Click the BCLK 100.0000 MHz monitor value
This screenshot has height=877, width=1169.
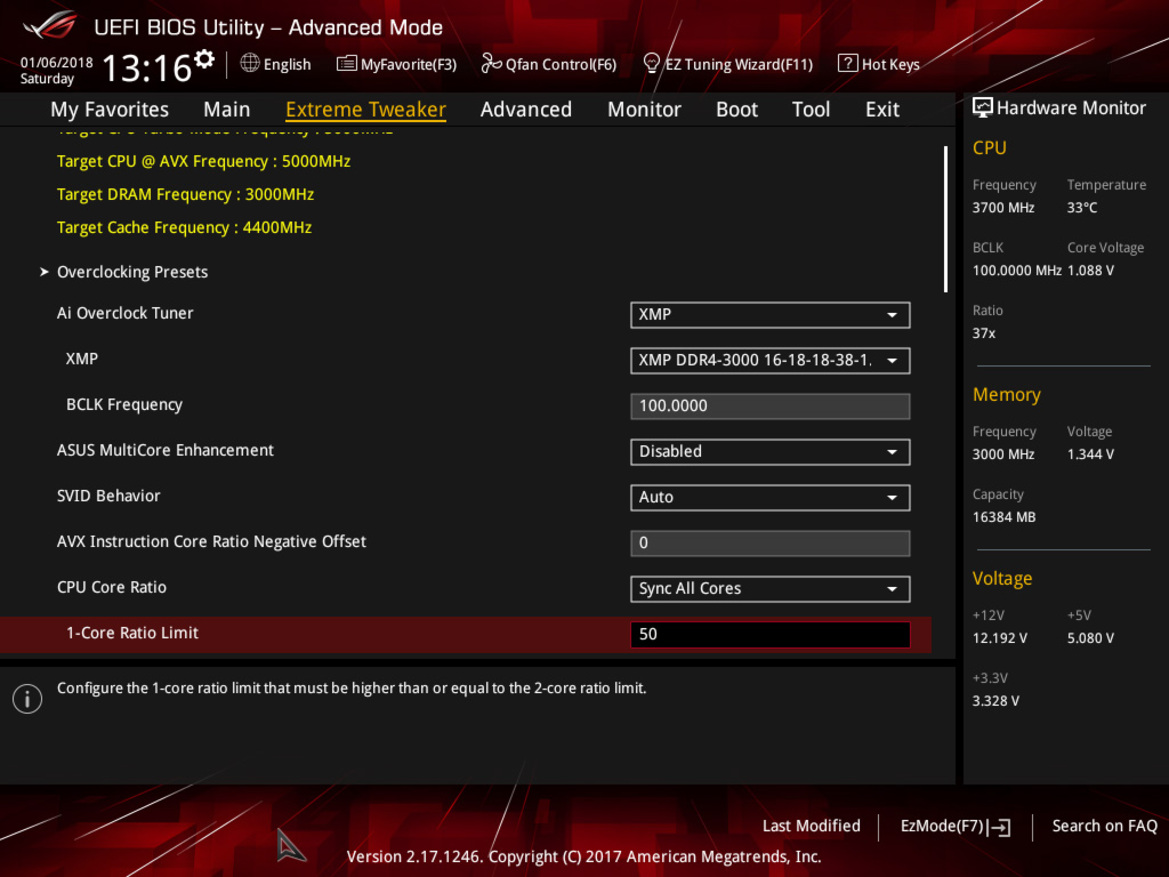coord(1016,271)
